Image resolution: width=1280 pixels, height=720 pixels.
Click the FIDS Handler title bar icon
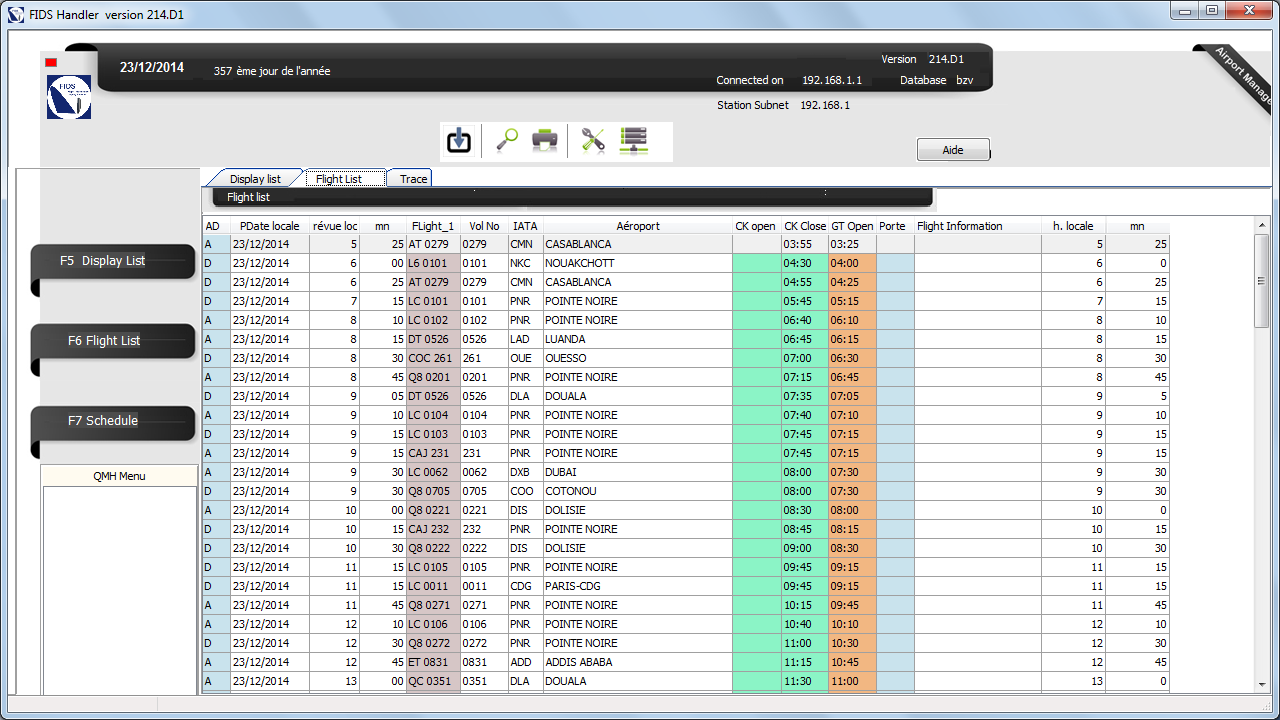click(15, 15)
